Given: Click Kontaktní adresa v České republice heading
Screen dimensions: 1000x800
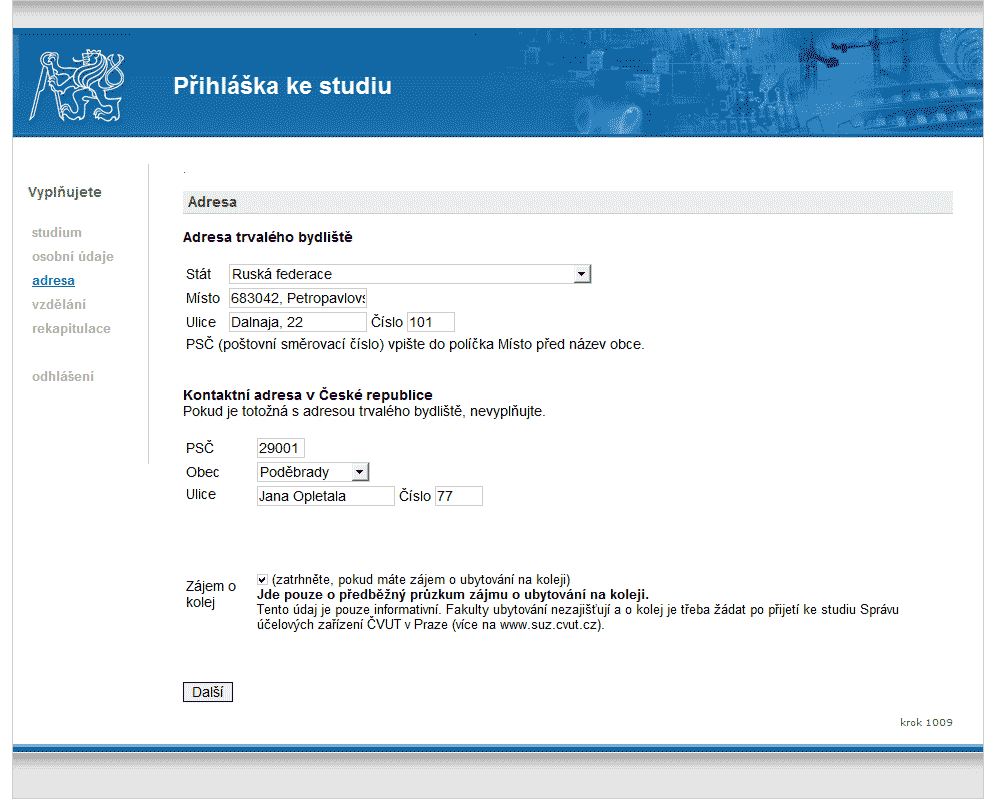Looking at the screenshot, I should [308, 395].
